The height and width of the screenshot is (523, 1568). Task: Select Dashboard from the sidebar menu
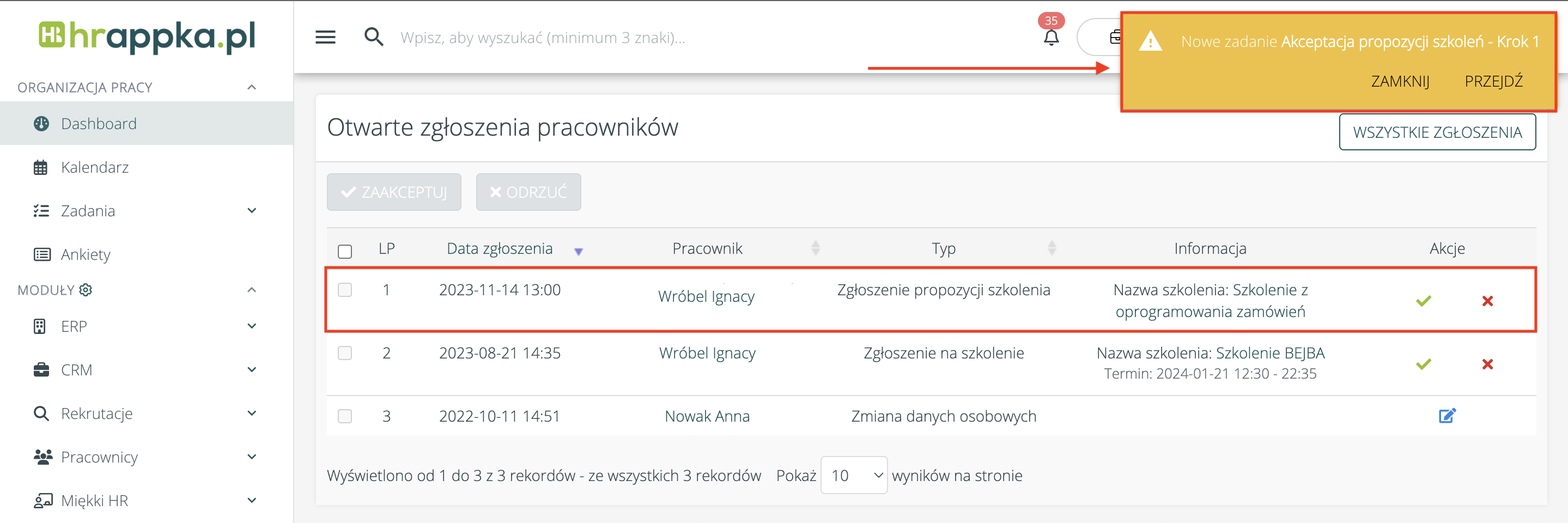pyautogui.click(x=99, y=123)
